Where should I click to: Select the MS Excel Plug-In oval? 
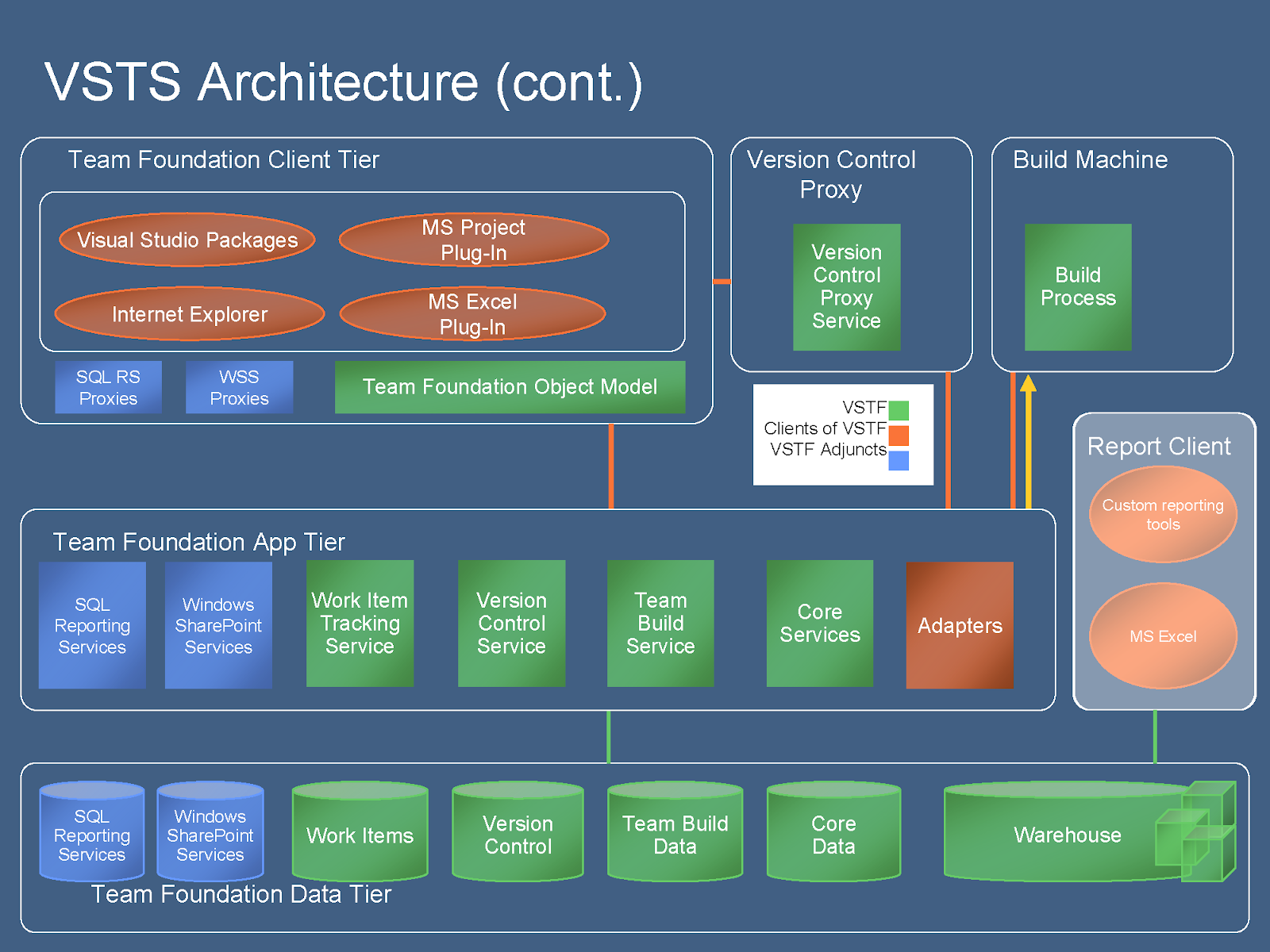[x=472, y=314]
